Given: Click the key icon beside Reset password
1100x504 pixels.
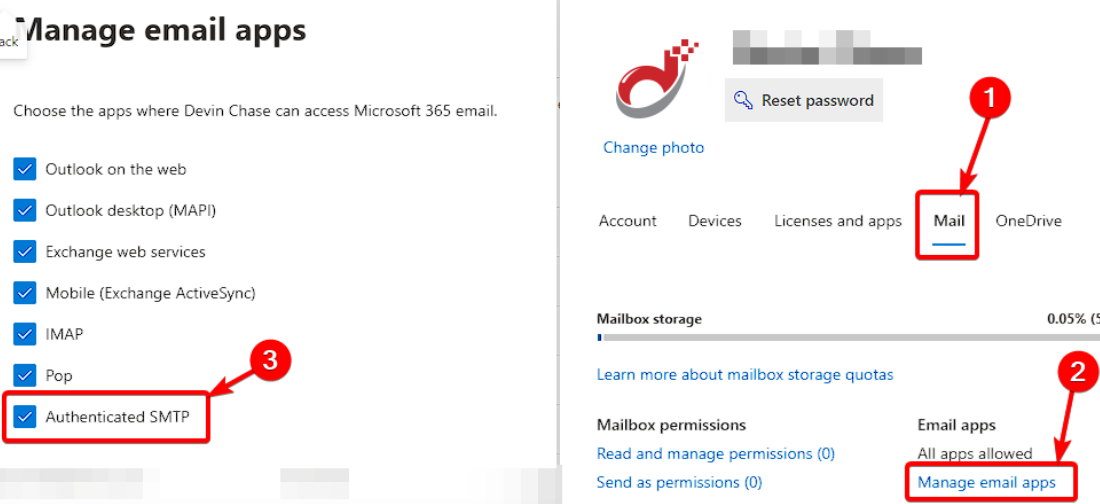Looking at the screenshot, I should pos(743,100).
